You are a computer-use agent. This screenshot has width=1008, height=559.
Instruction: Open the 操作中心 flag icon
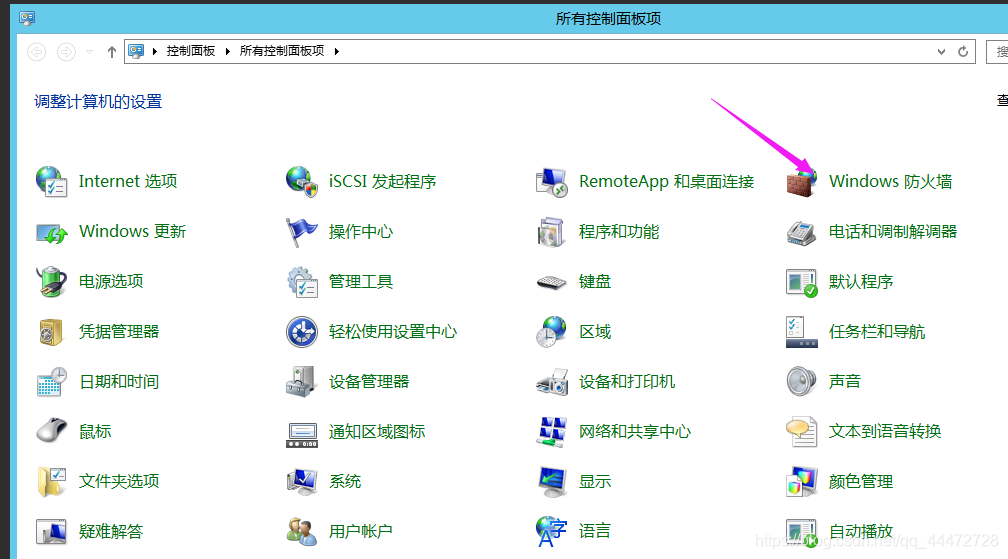coord(302,232)
